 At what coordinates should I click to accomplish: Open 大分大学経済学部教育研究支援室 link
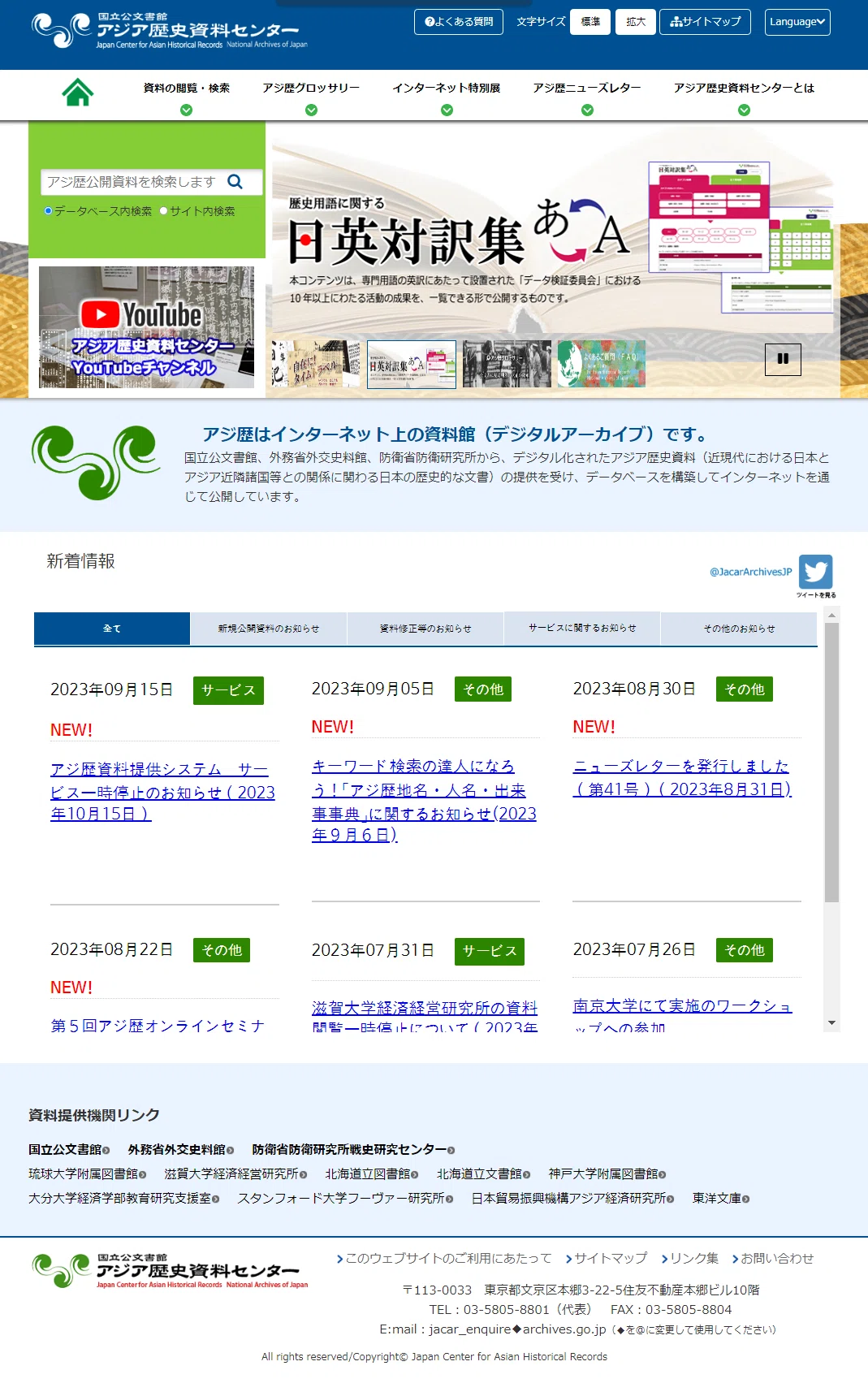point(120,1199)
